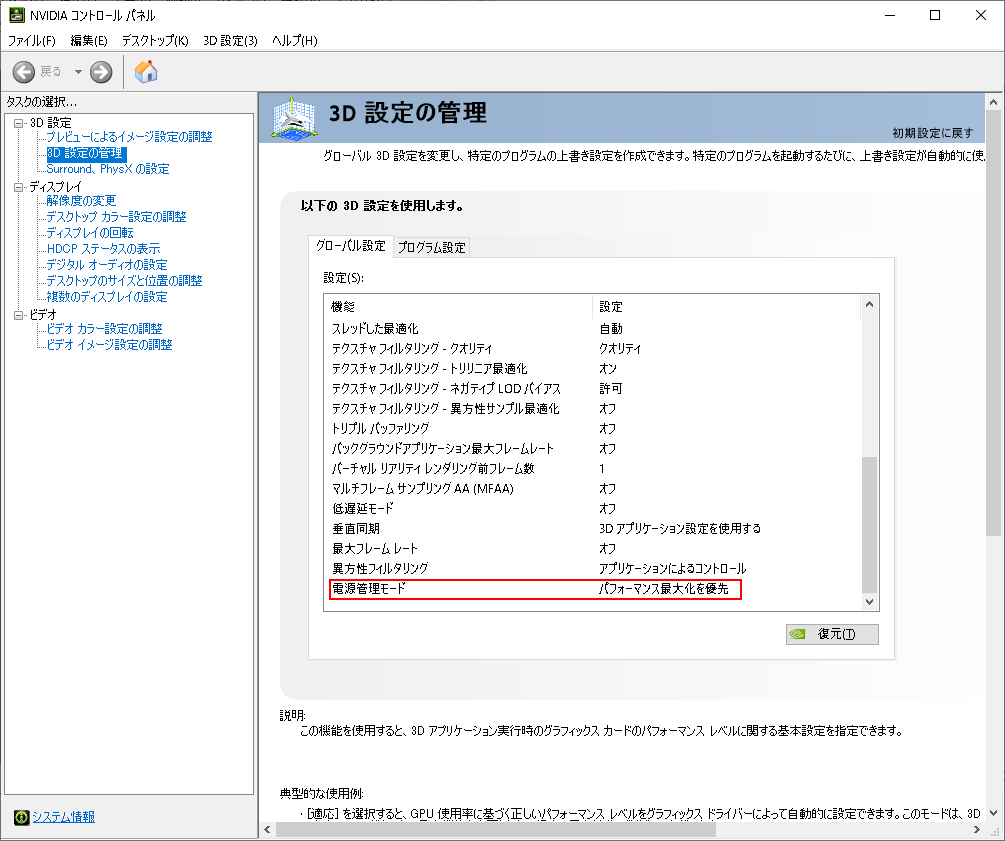Select ディスプレイの回転 in tree
The width and height of the screenshot is (1005, 841).
click(x=90, y=233)
